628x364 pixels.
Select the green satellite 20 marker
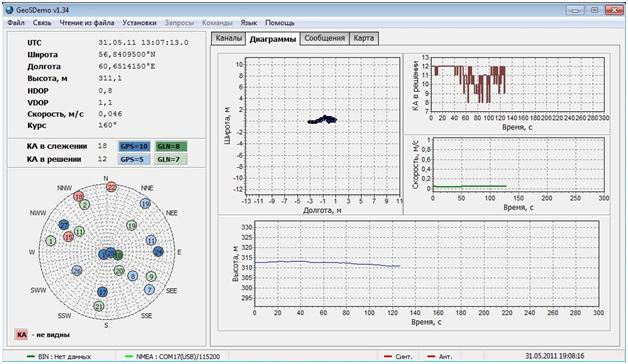coord(119,271)
